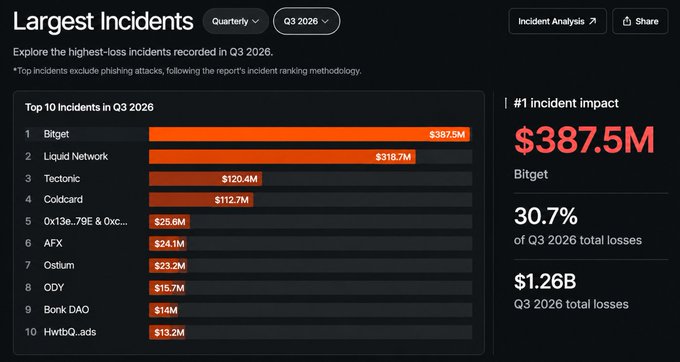Click the $23.2M value
This screenshot has width=680, height=362.
click(170, 266)
